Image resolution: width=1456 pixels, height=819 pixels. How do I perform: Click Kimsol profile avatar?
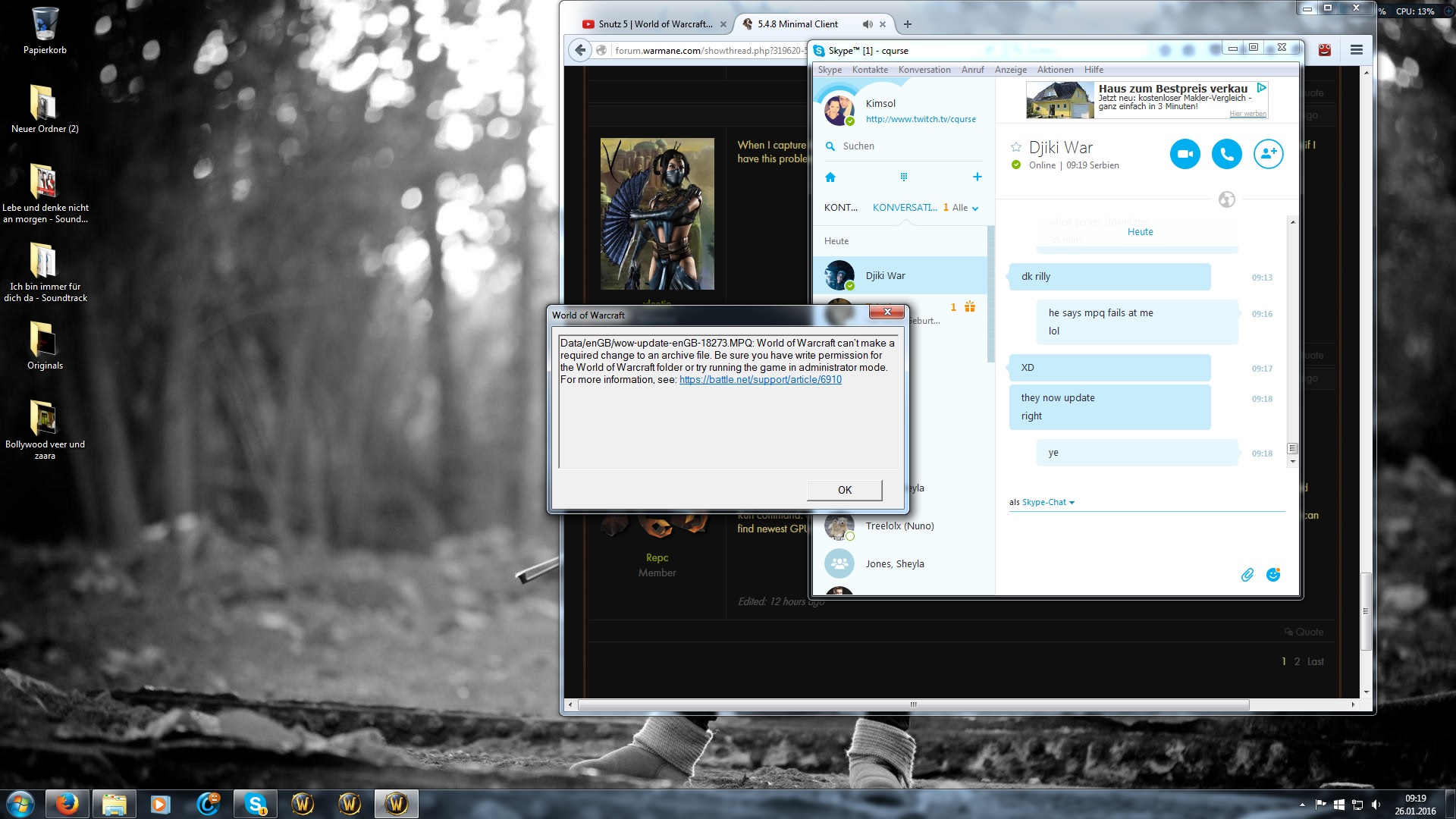tap(839, 110)
